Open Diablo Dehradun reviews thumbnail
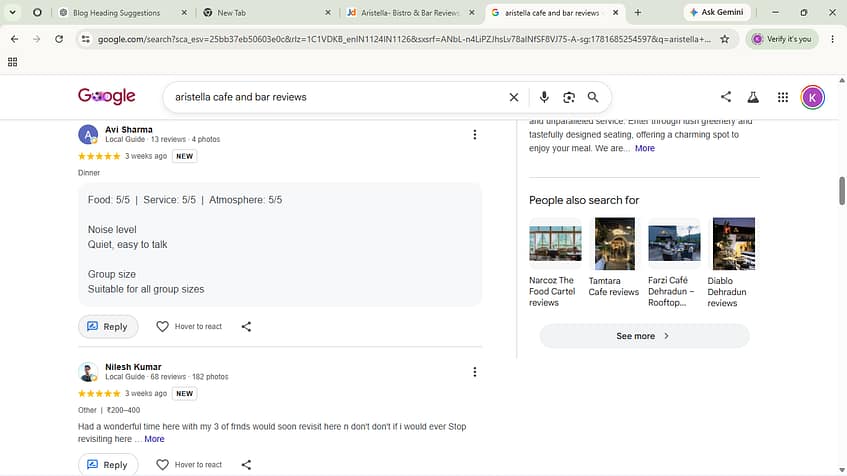 (734, 243)
